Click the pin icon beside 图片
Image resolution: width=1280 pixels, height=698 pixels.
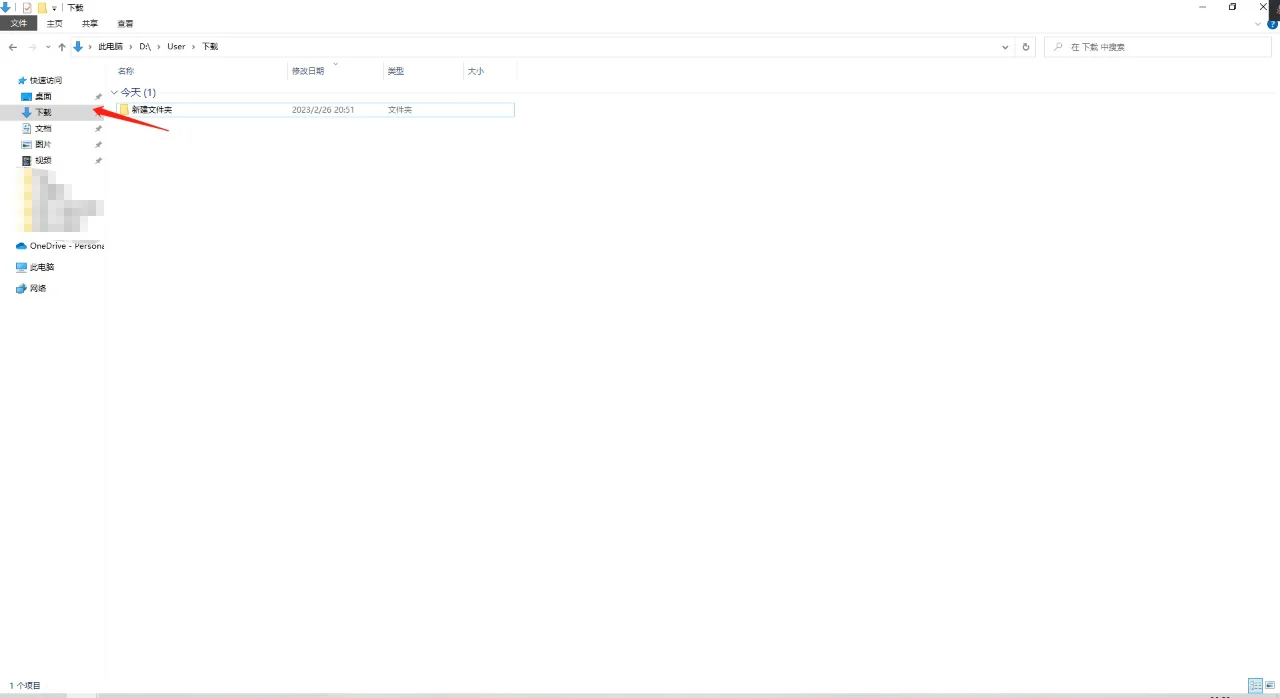[x=98, y=144]
